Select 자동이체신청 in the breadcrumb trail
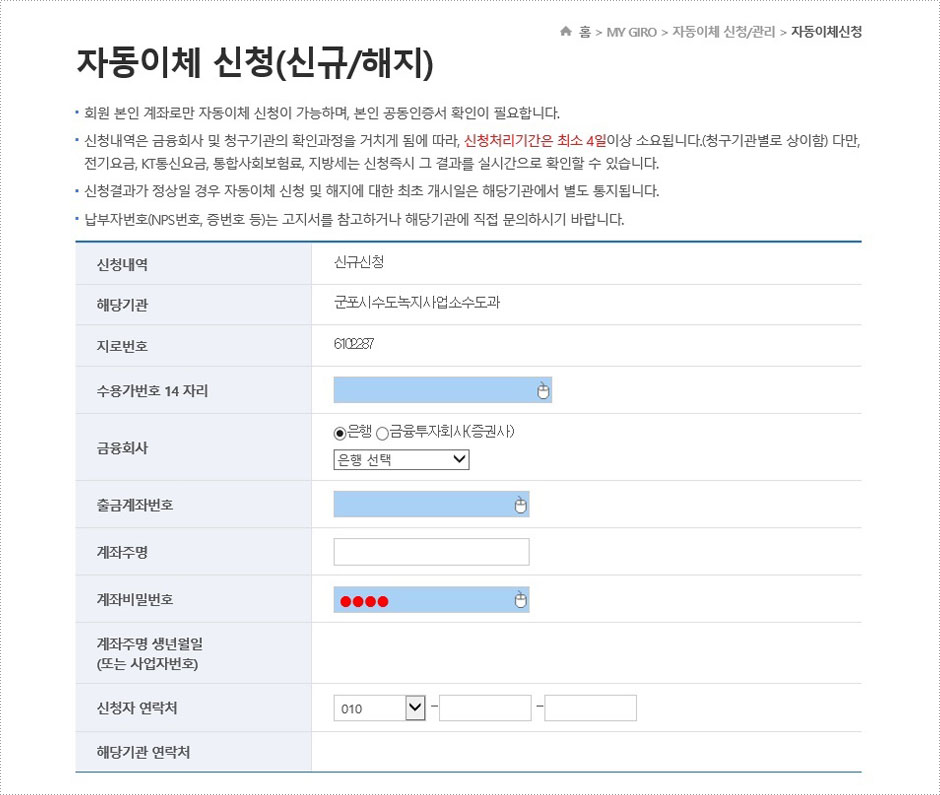940x795 pixels. pyautogui.click(x=829, y=32)
